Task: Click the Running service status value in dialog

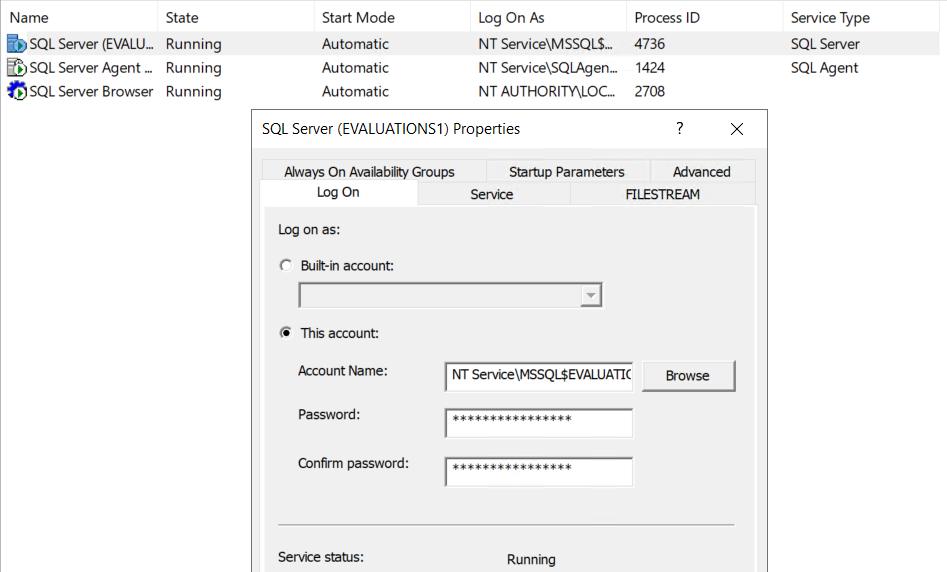Action: [x=531, y=559]
